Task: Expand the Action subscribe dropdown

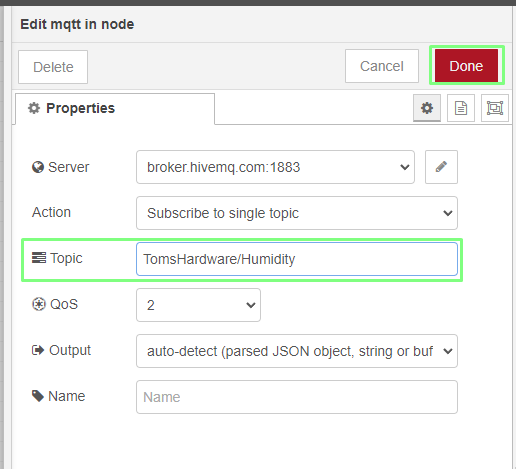Action: [x=297, y=213]
